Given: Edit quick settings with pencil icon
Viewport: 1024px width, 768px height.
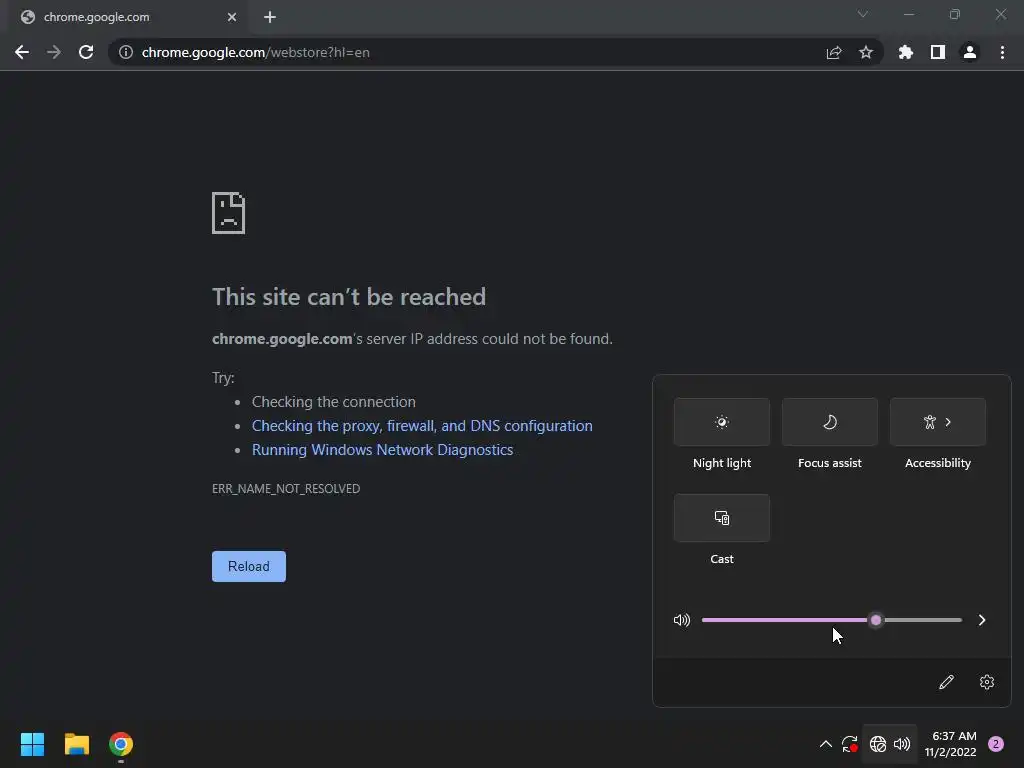Looking at the screenshot, I should click(x=946, y=682).
